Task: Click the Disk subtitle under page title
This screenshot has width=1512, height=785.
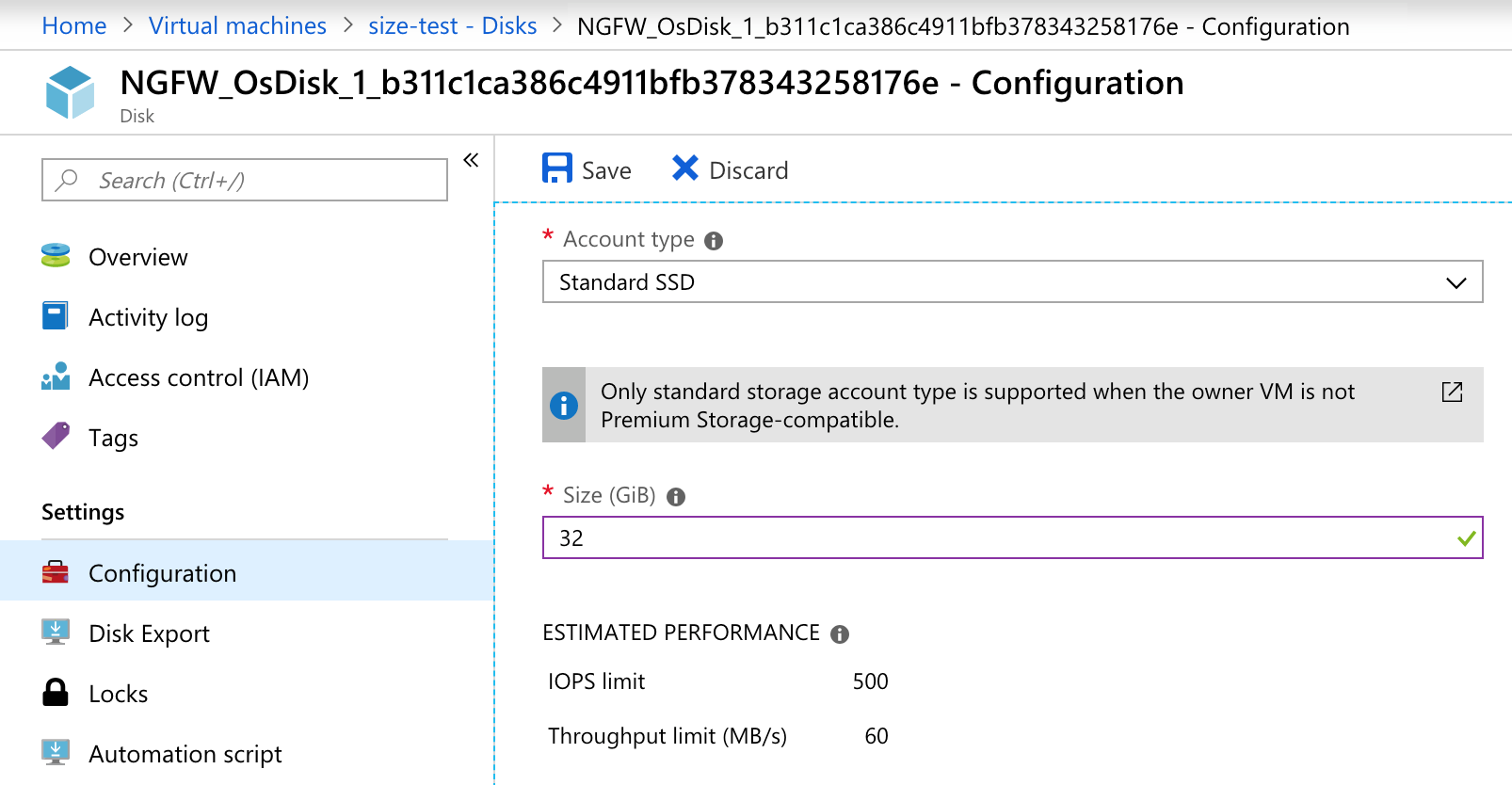Action: click(x=137, y=116)
